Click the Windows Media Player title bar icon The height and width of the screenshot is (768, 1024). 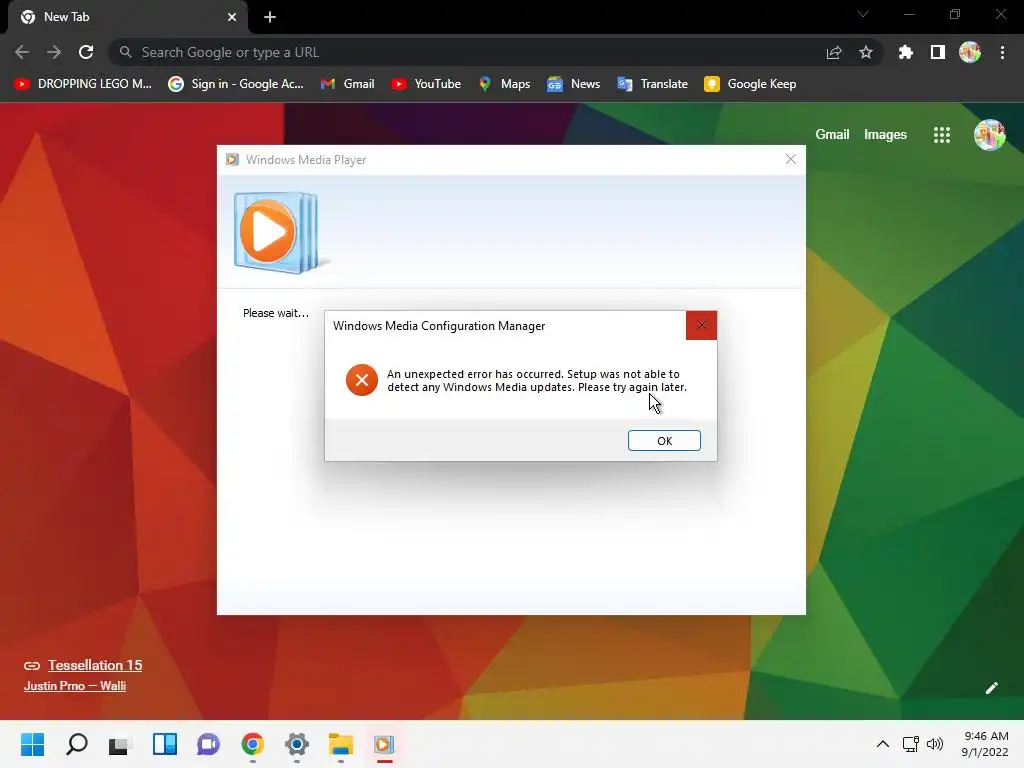[x=232, y=160]
